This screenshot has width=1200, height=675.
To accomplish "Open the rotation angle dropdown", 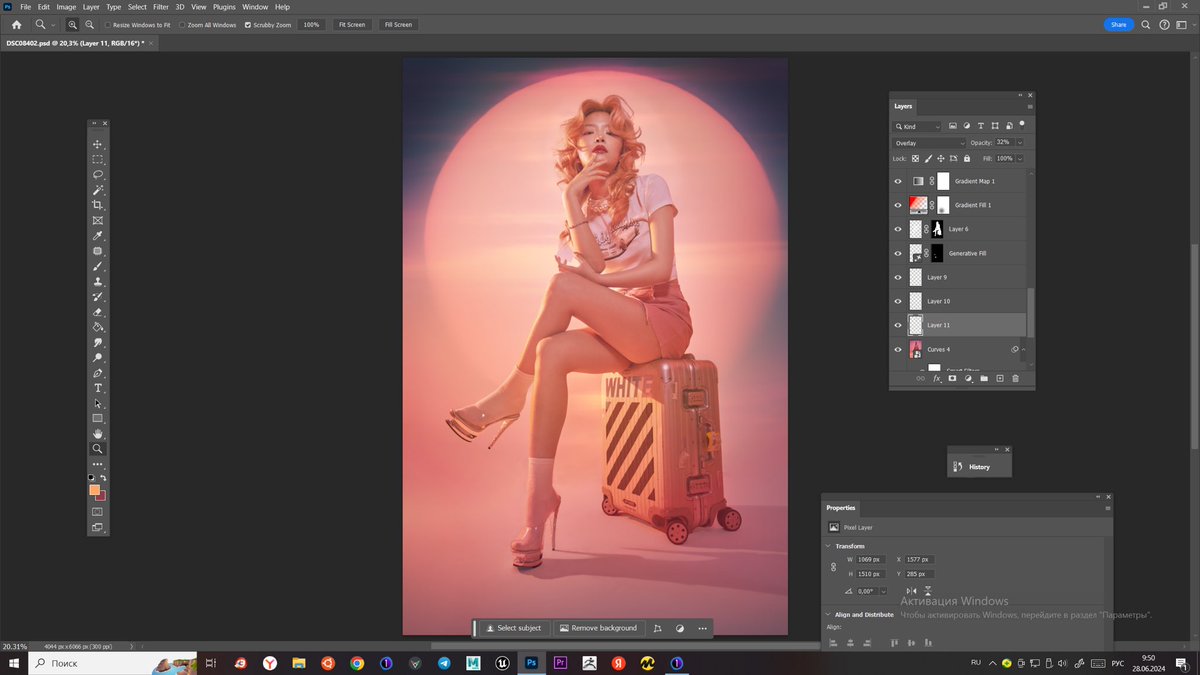I will pyautogui.click(x=883, y=591).
